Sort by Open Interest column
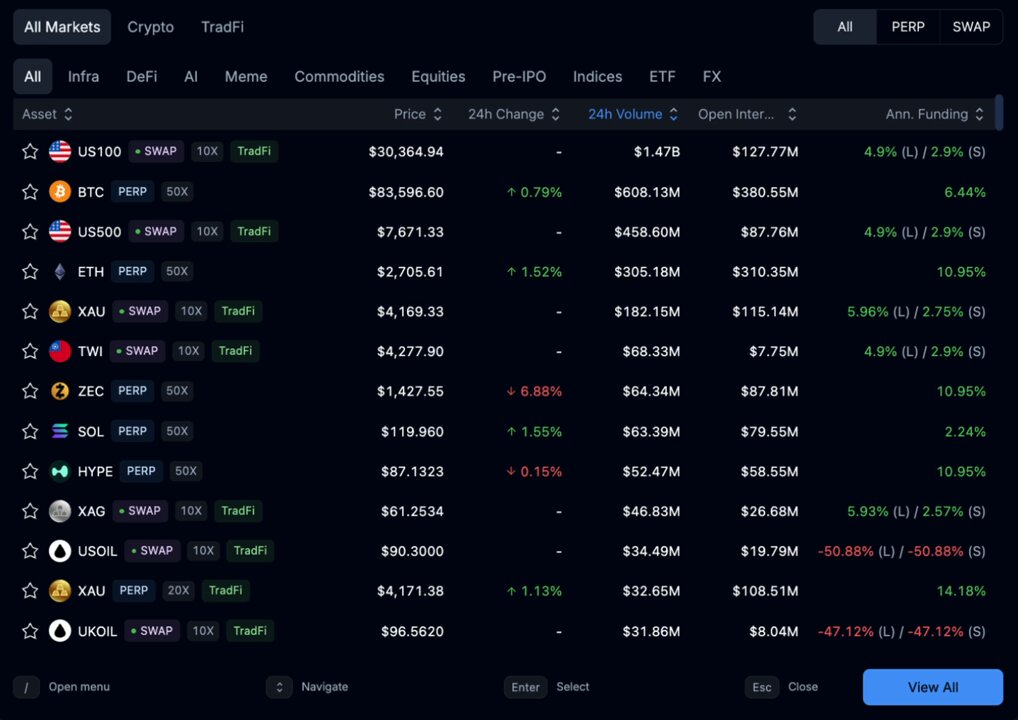This screenshot has height=720, width=1018. point(747,114)
